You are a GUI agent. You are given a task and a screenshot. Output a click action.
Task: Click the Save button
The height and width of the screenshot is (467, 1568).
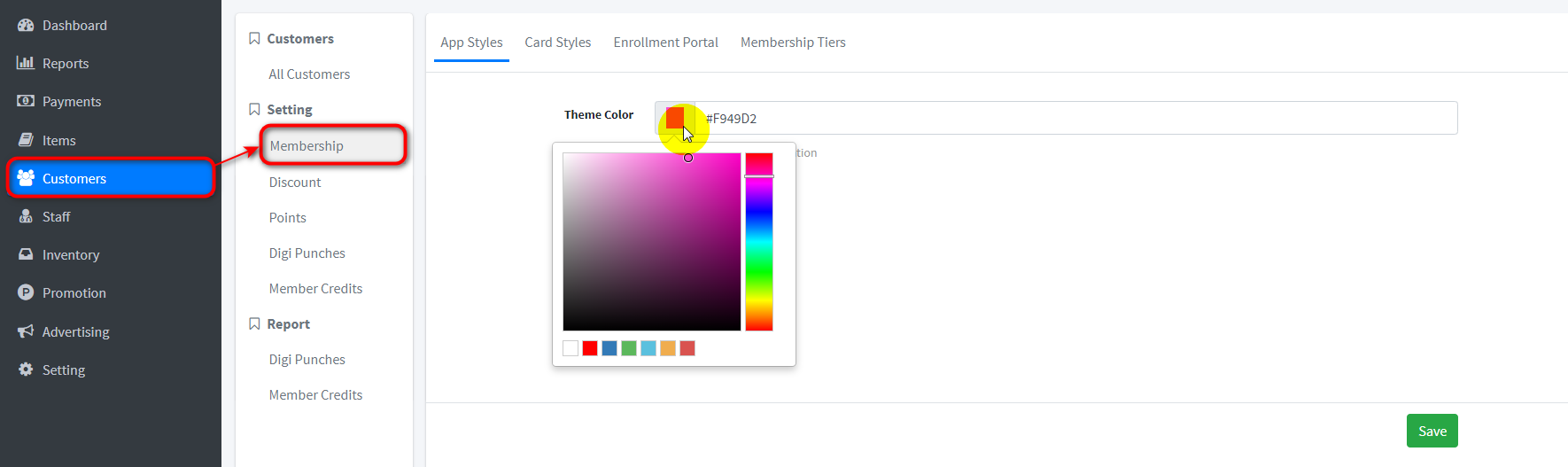pos(1432,431)
